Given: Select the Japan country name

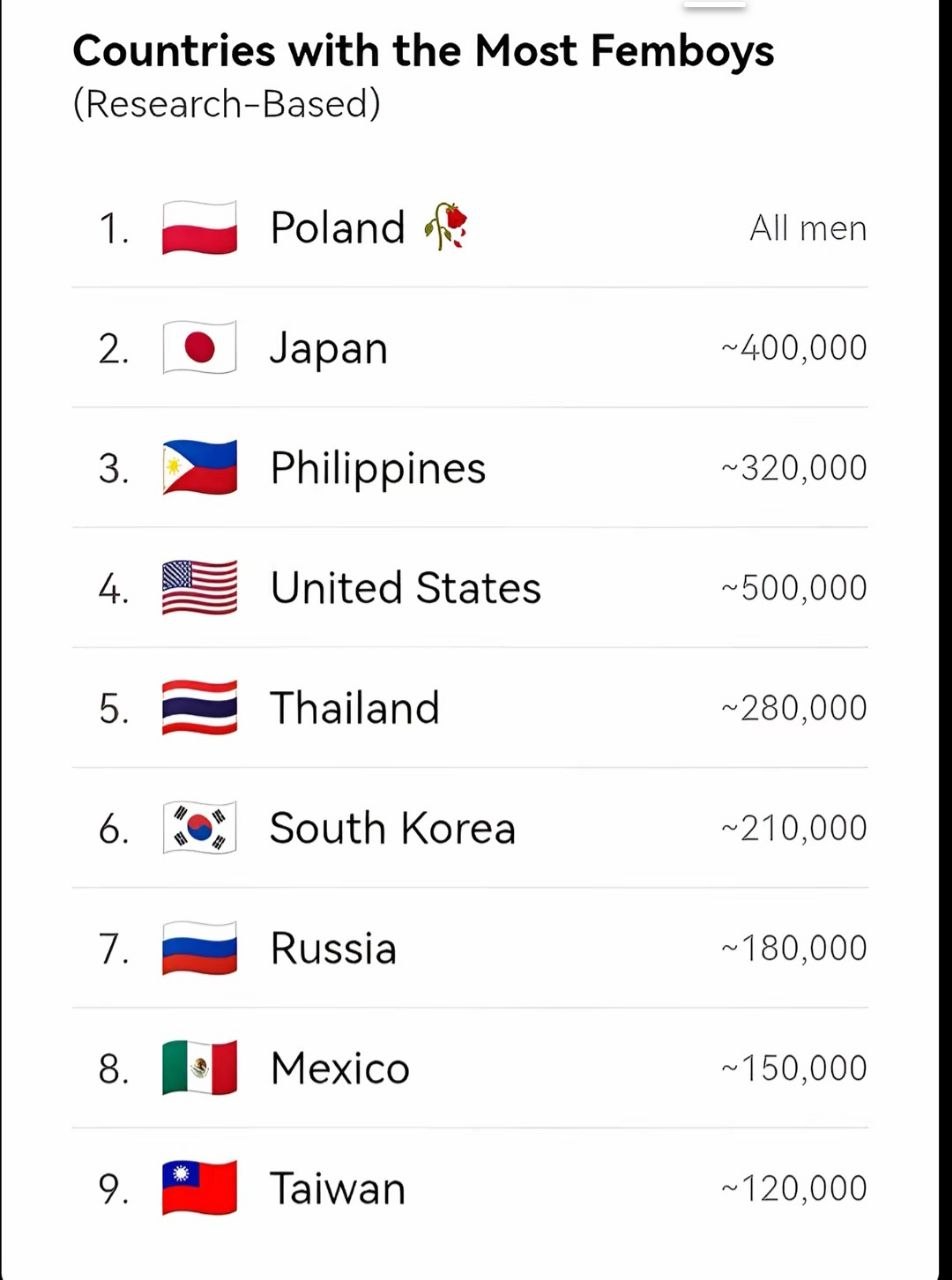Looking at the screenshot, I should [x=329, y=350].
